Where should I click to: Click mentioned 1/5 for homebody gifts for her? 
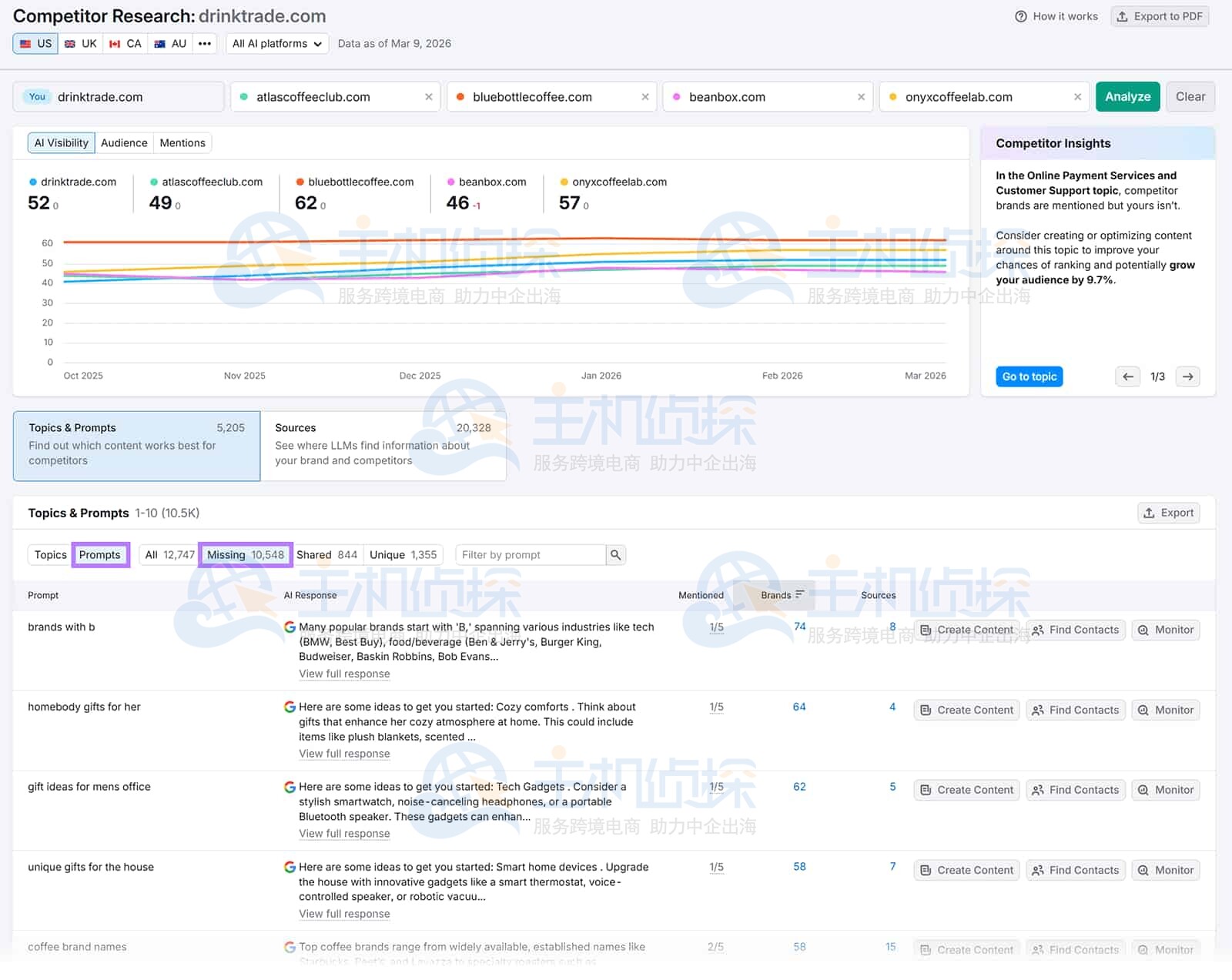pos(716,707)
